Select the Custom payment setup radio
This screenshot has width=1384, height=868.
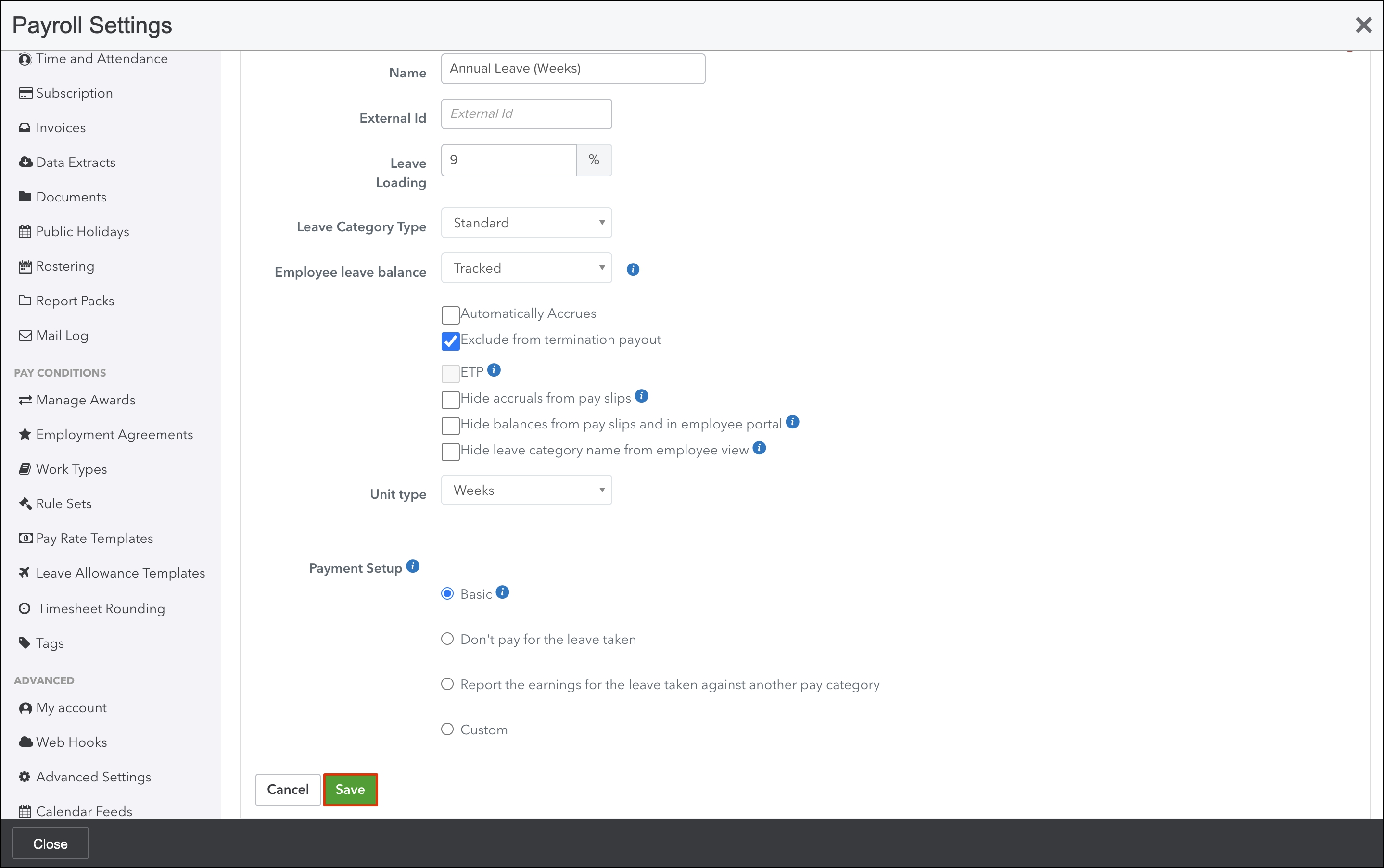coord(447,729)
